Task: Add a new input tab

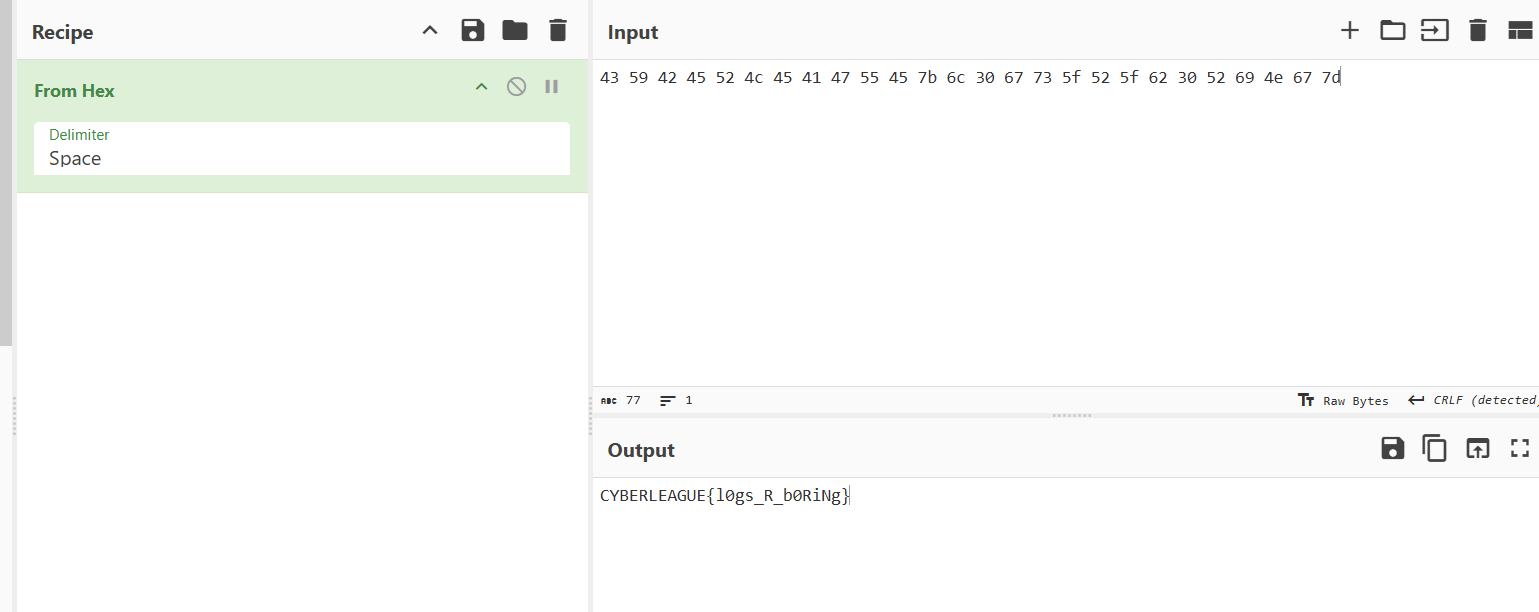Action: [x=1350, y=31]
